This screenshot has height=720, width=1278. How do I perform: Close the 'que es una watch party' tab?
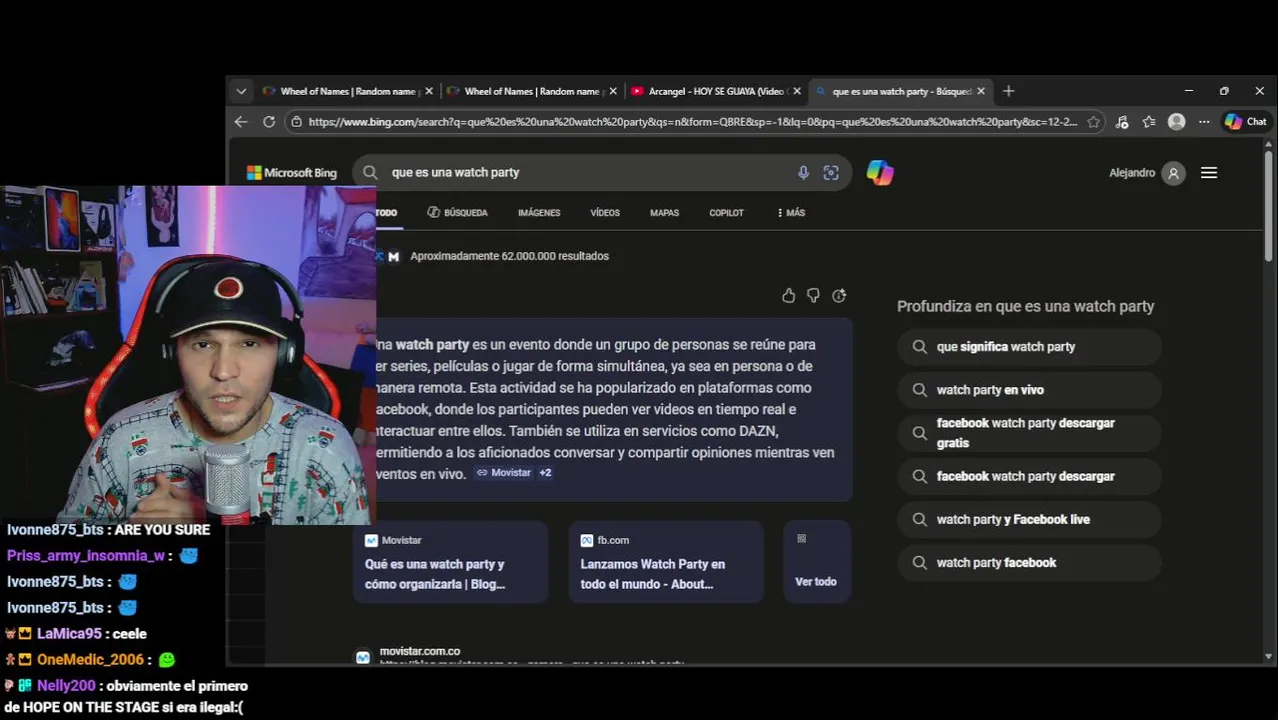(981, 91)
